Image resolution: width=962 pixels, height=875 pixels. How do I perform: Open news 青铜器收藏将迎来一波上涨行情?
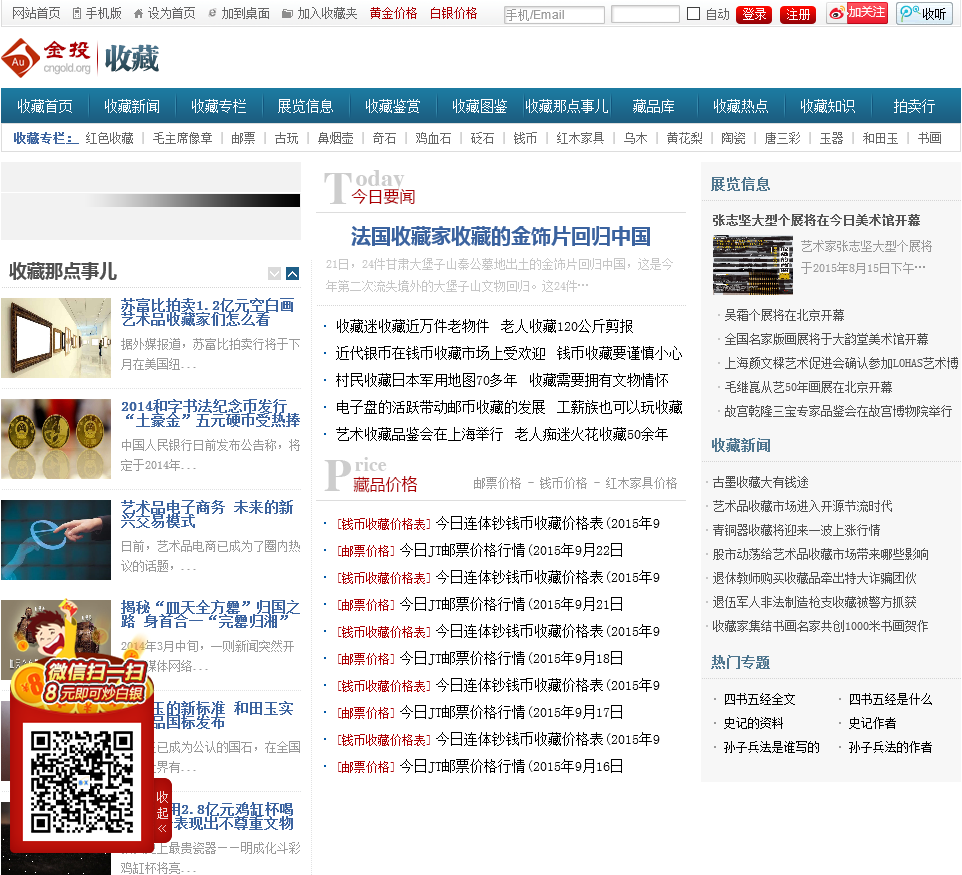(x=796, y=530)
